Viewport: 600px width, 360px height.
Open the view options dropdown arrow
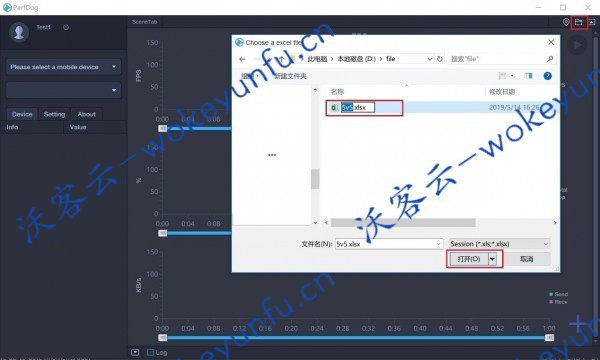tap(512, 76)
